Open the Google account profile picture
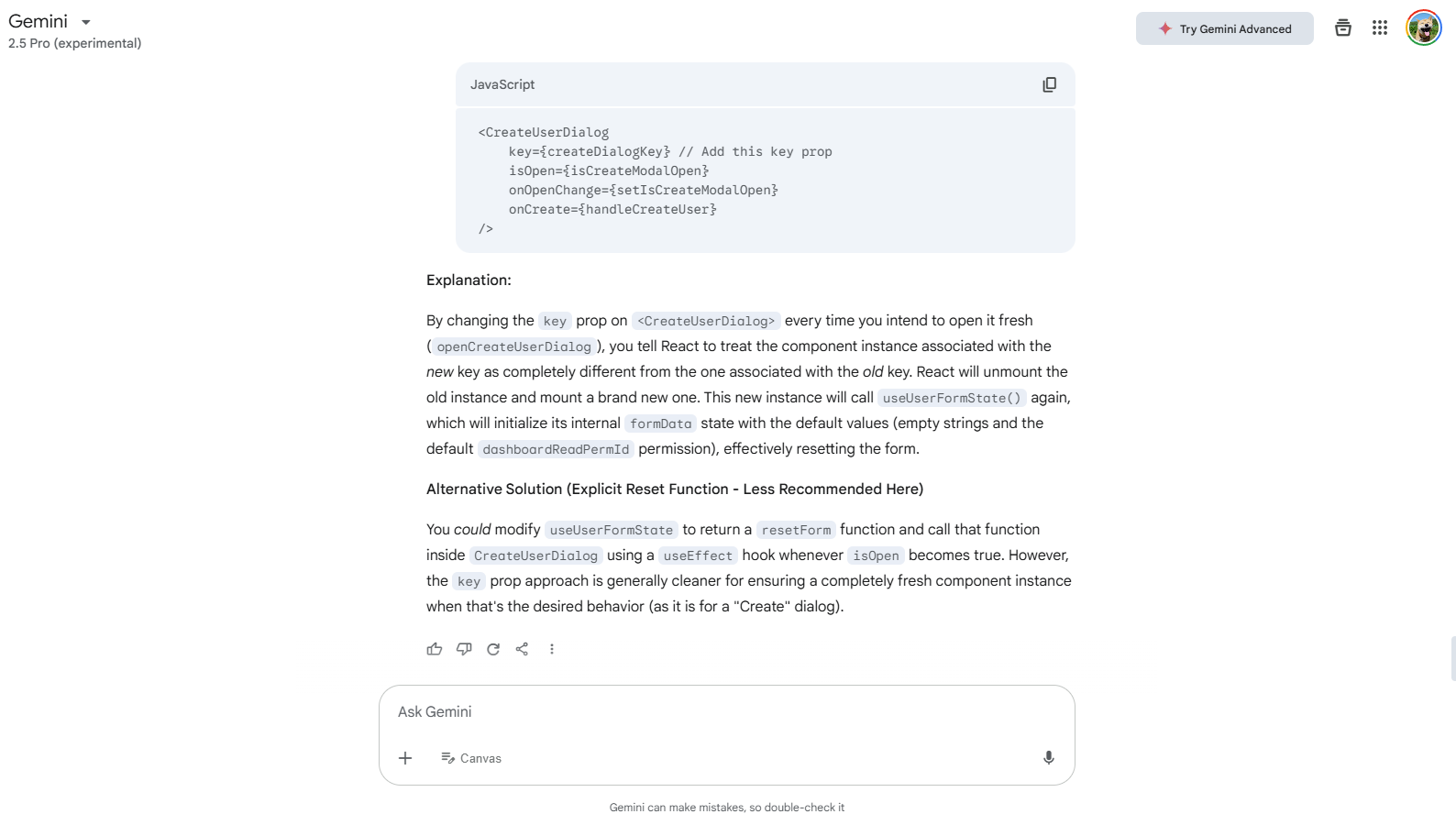Image resolution: width=1456 pixels, height=814 pixels. [1423, 28]
